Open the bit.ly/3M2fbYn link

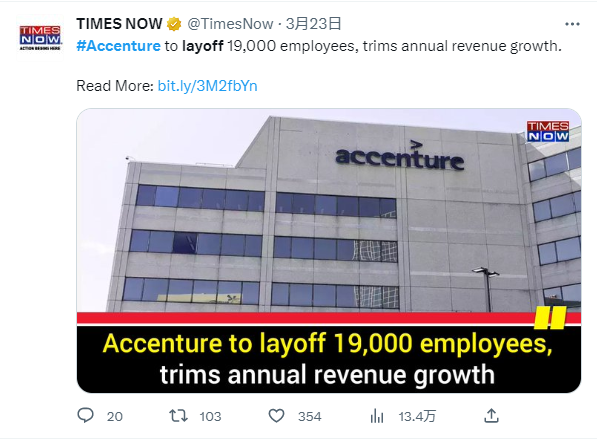coord(208,86)
